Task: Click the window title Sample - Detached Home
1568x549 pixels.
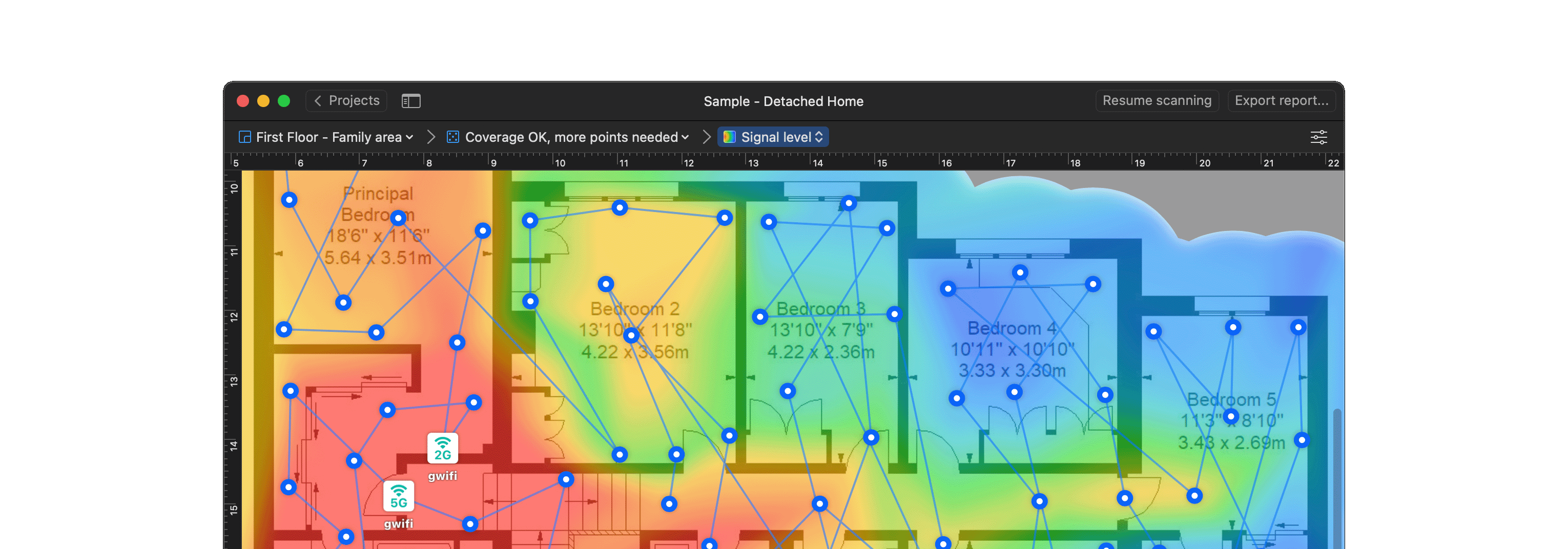Action: pos(783,101)
